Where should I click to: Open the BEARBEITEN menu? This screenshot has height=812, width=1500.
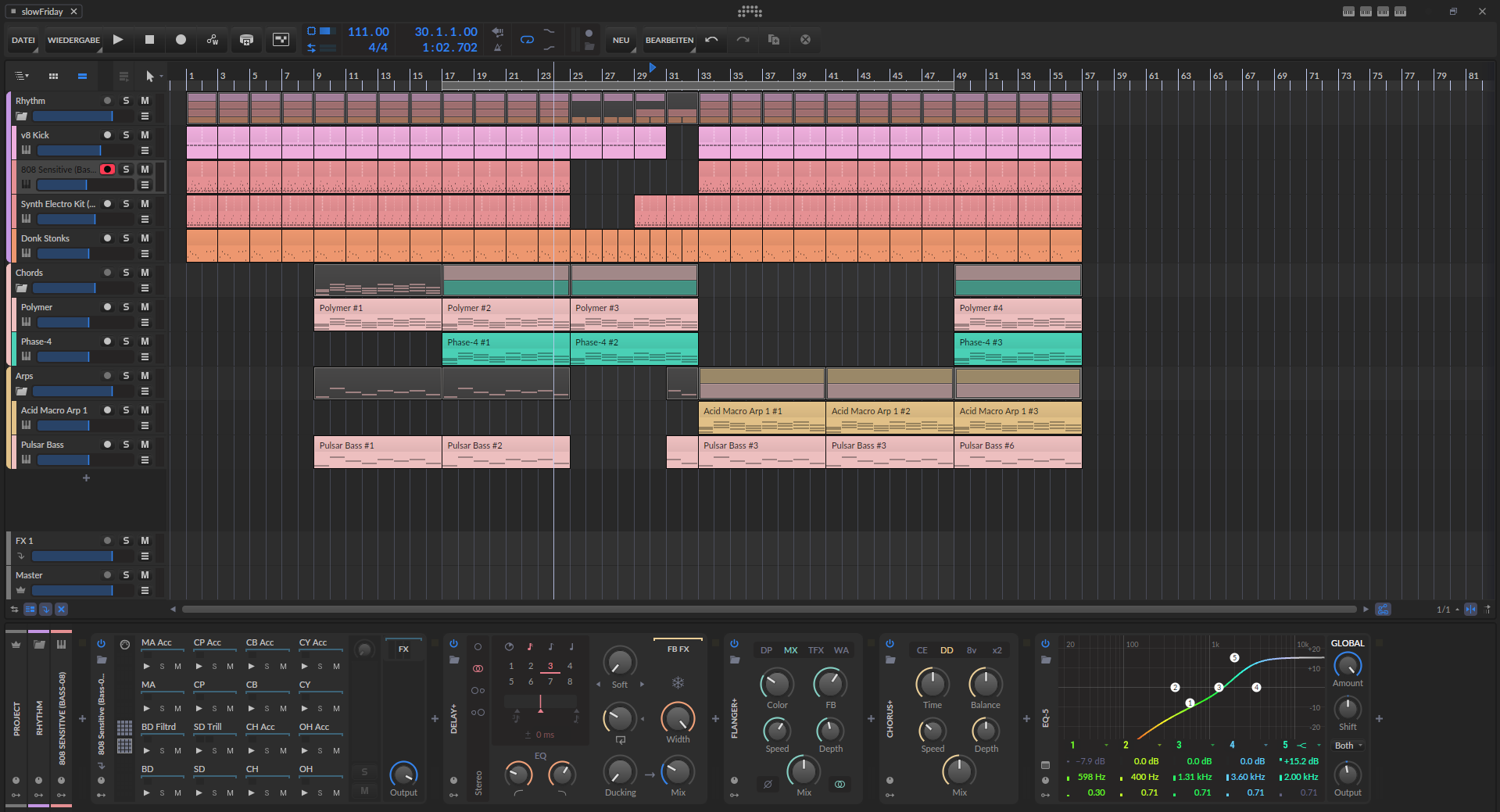pyautogui.click(x=669, y=40)
